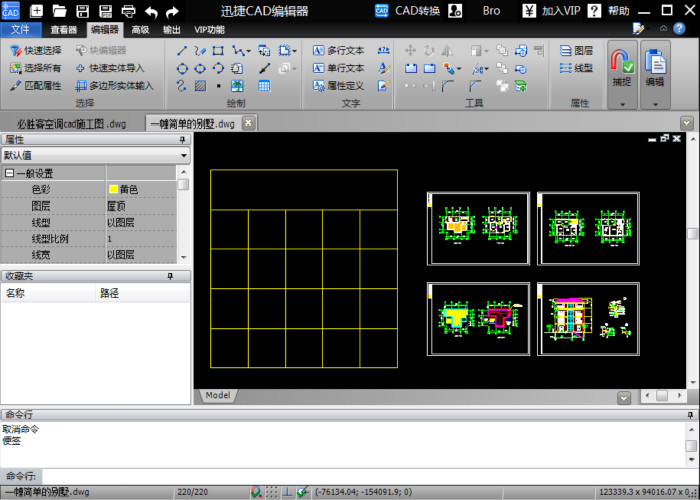Toggle the snap icon in status bar
The height and width of the screenshot is (500, 700).
(x=256, y=492)
